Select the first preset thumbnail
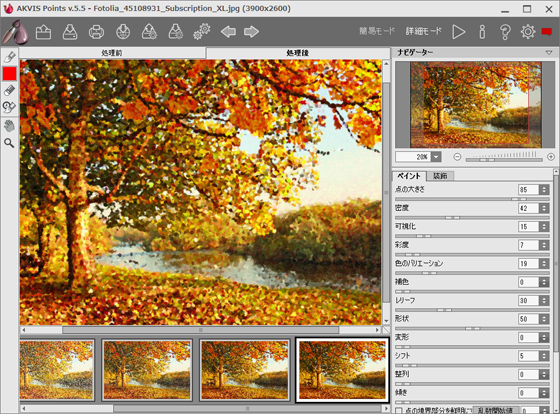Viewport: 560px width, 414px height. click(x=57, y=369)
